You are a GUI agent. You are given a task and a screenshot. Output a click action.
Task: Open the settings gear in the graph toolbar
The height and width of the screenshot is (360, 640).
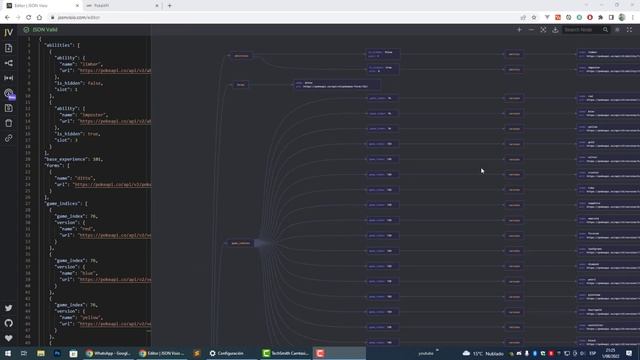tap(617, 30)
